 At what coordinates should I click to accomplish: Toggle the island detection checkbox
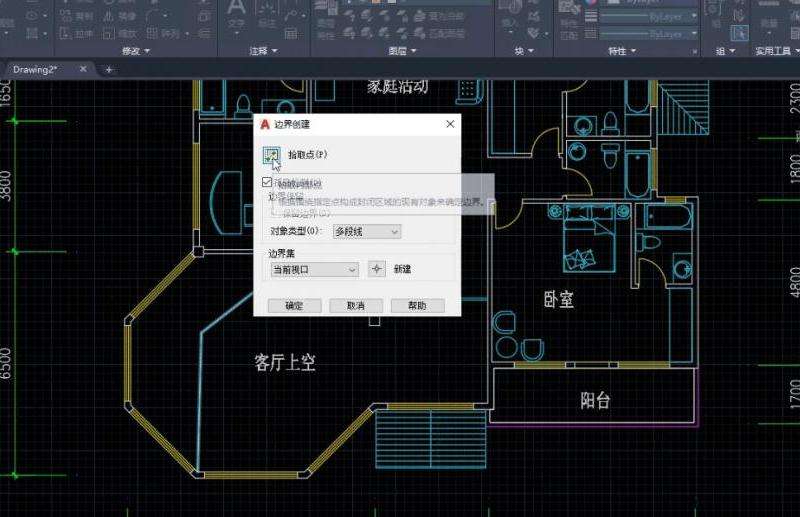point(267,182)
